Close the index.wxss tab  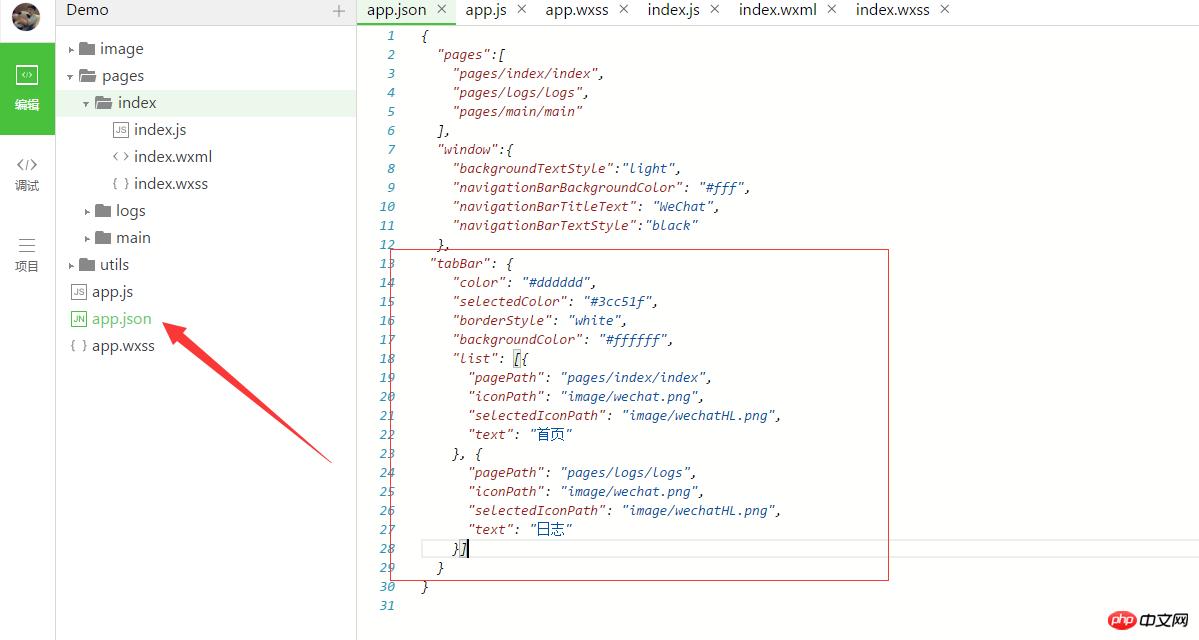[x=945, y=9]
